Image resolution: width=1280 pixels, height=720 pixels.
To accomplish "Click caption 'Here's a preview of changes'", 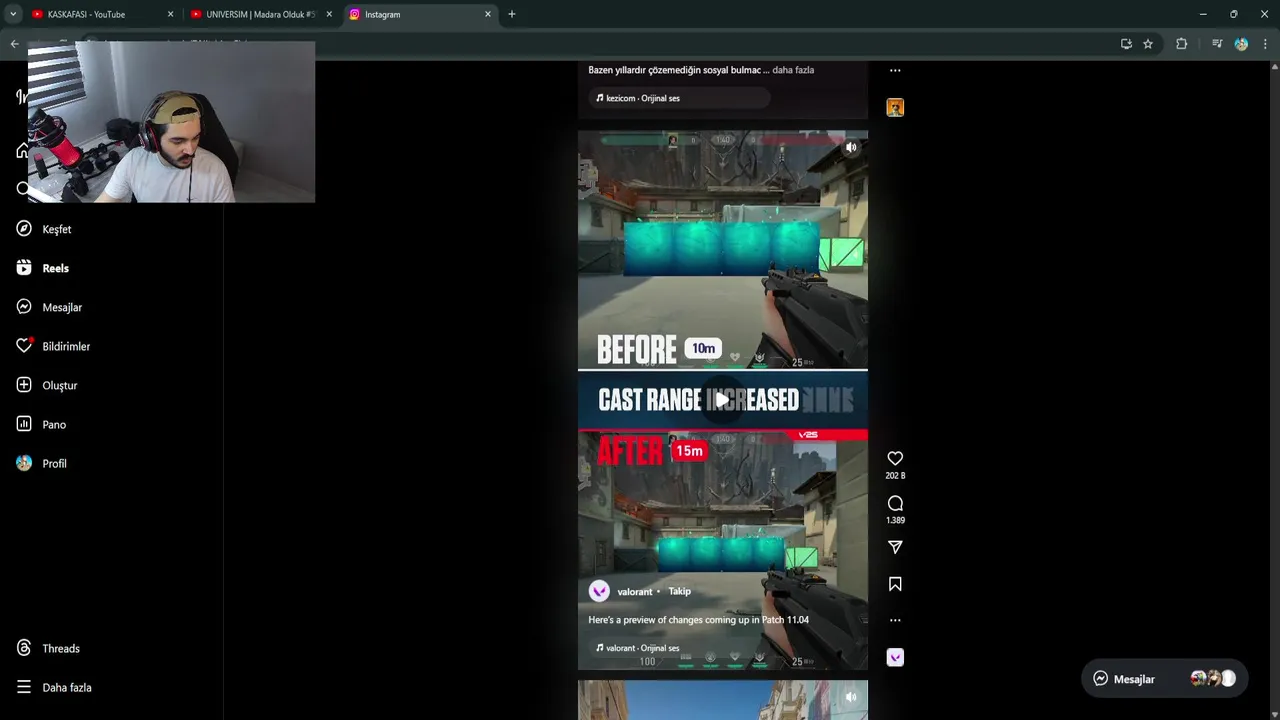I will click(698, 620).
